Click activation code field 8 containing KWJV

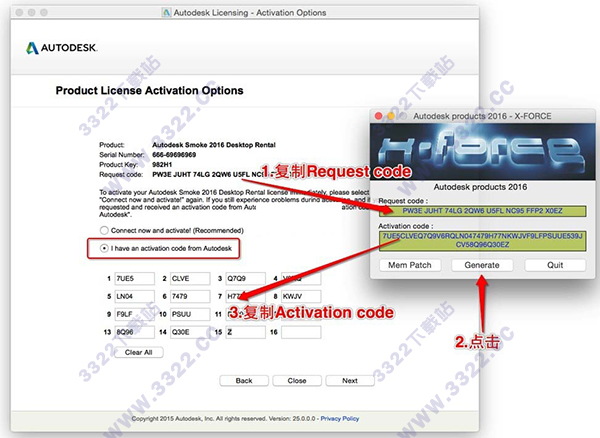301,296
